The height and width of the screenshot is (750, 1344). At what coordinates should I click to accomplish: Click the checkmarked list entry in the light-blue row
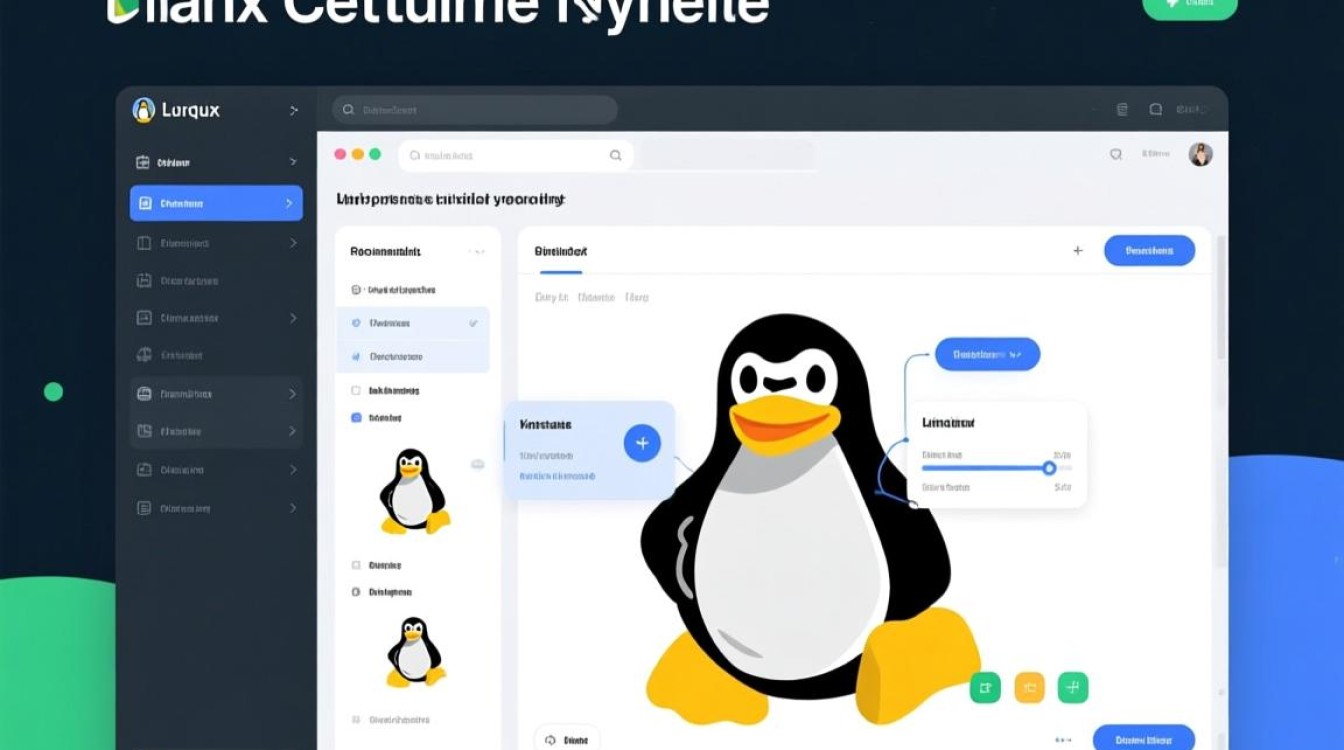[x=413, y=323]
